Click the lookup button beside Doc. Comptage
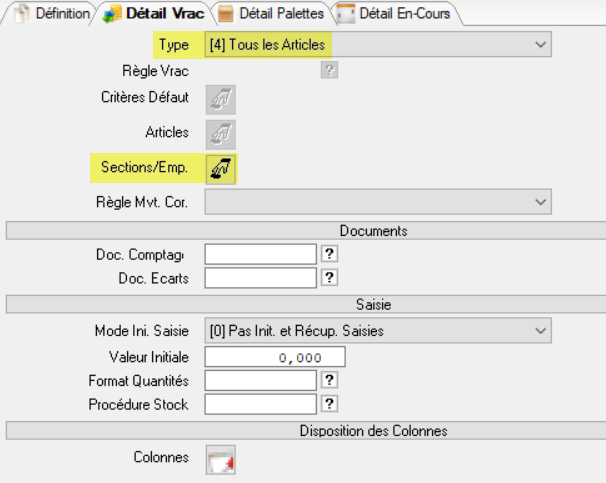Viewport: 606px width, 483px height. [329, 254]
